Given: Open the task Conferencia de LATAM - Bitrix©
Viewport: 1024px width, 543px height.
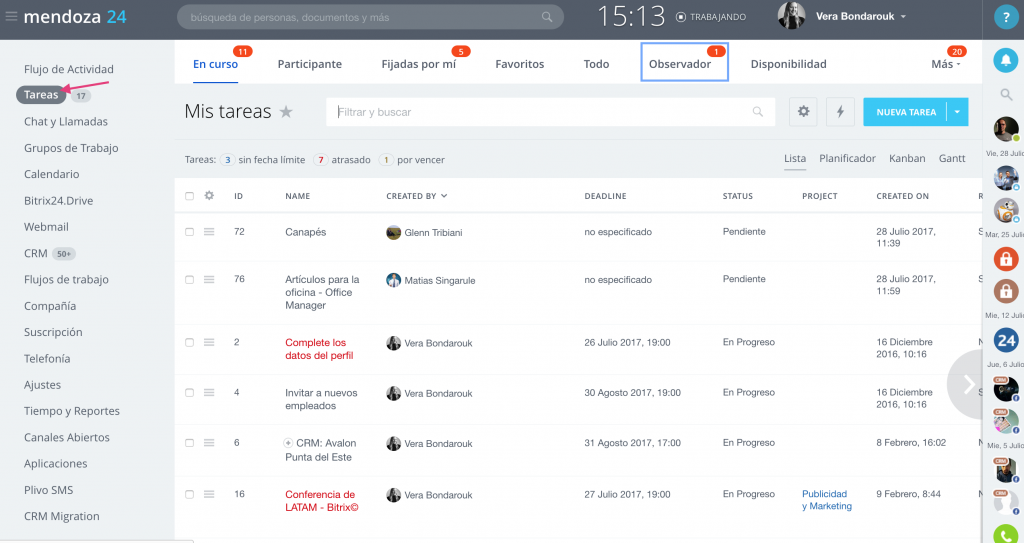Looking at the screenshot, I should pyautogui.click(x=321, y=501).
